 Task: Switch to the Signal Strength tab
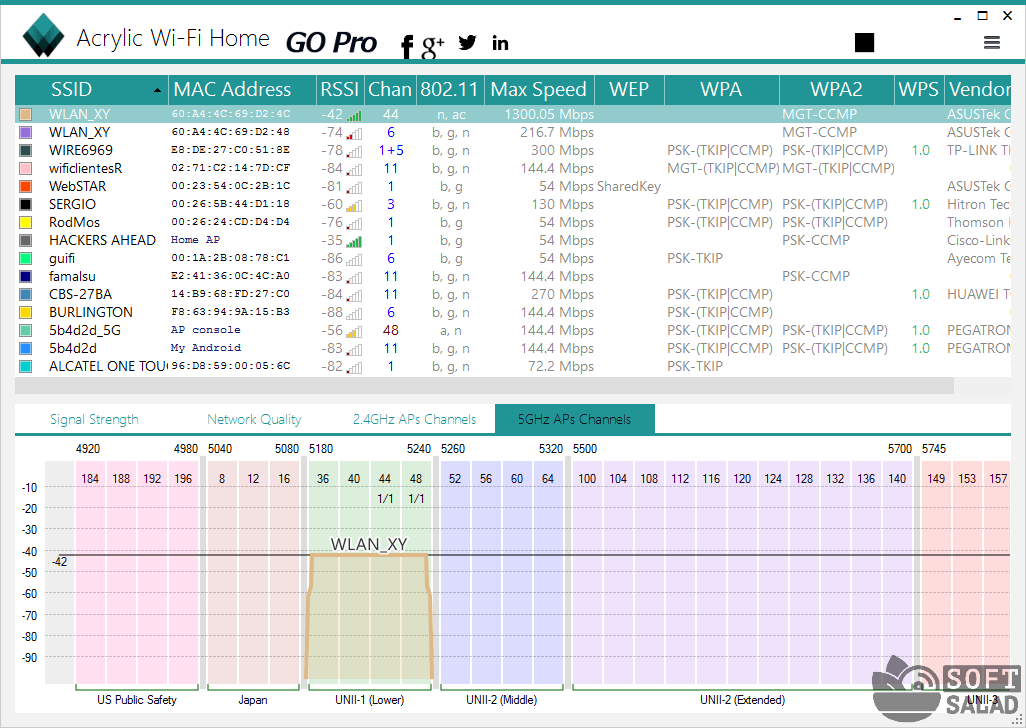click(x=94, y=419)
